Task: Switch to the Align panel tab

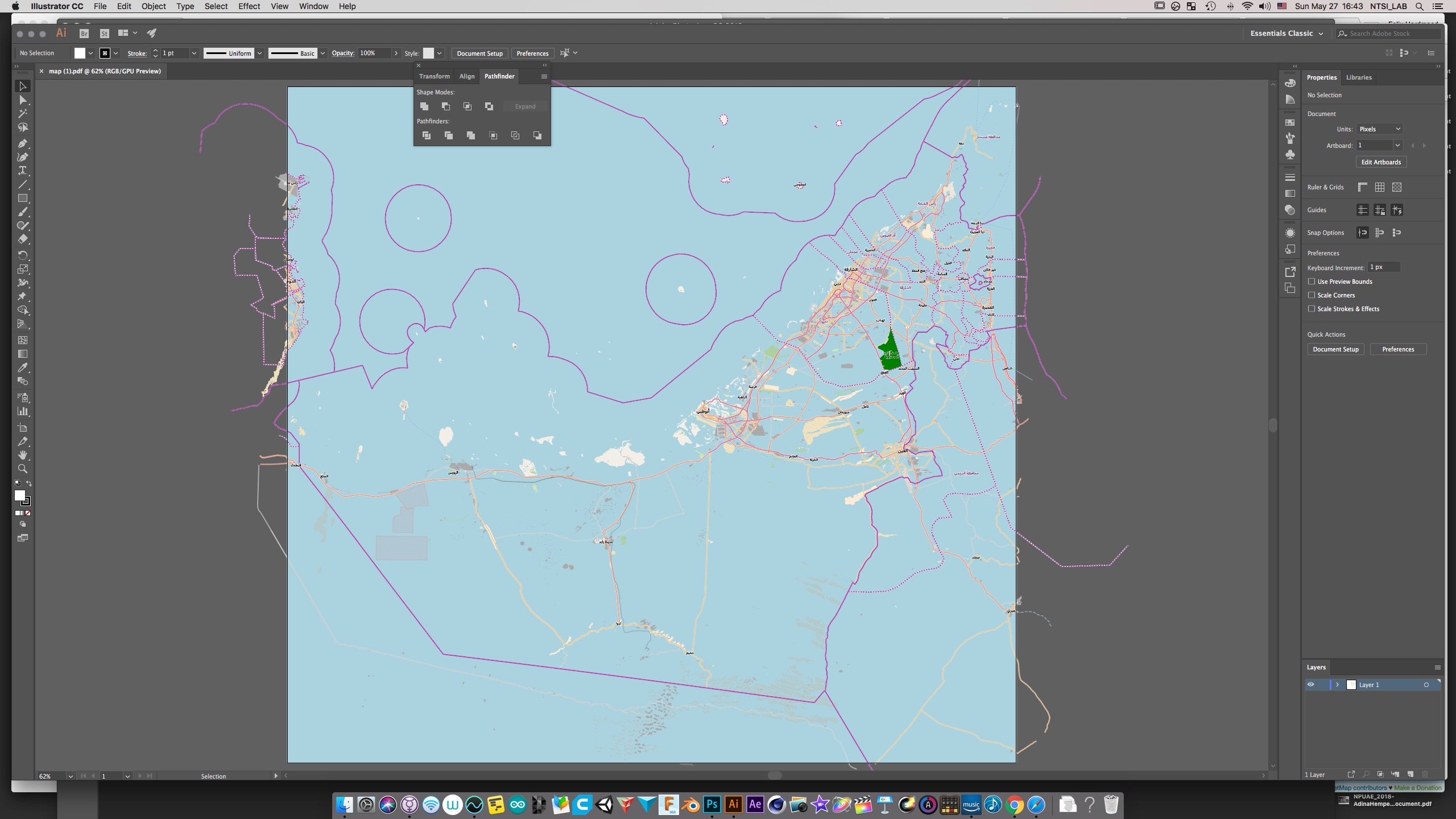Action: click(466, 76)
